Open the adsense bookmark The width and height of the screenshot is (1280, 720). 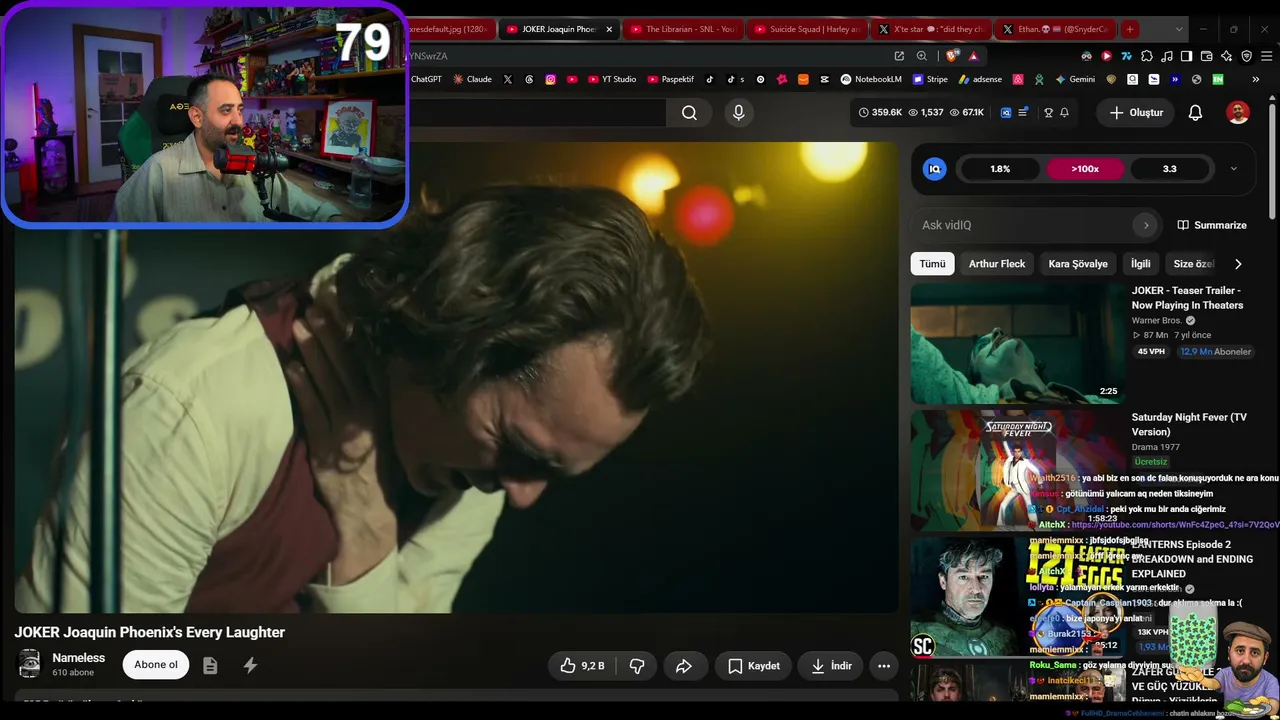pyautogui.click(x=980, y=79)
